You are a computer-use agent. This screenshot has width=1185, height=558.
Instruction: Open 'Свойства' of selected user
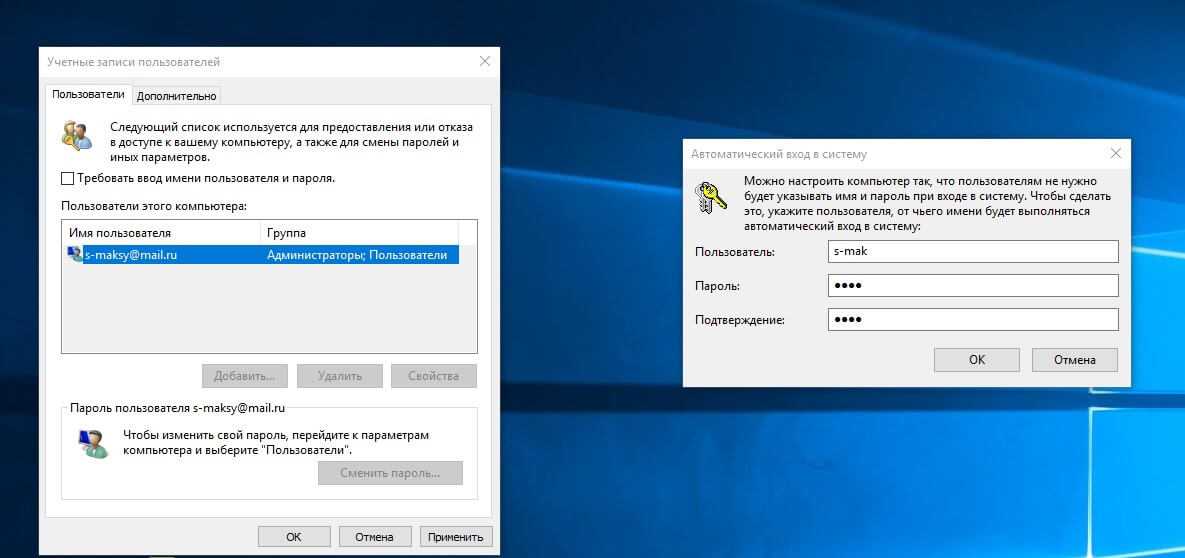click(x=434, y=376)
